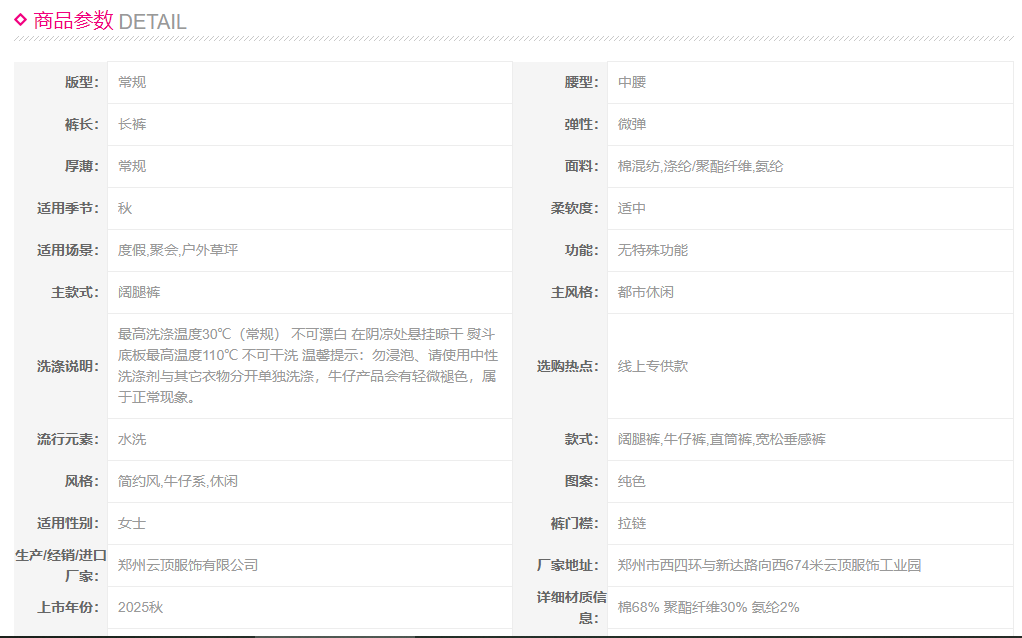
Task: Click the 厂家地址 factory address text
Action: click(x=769, y=565)
